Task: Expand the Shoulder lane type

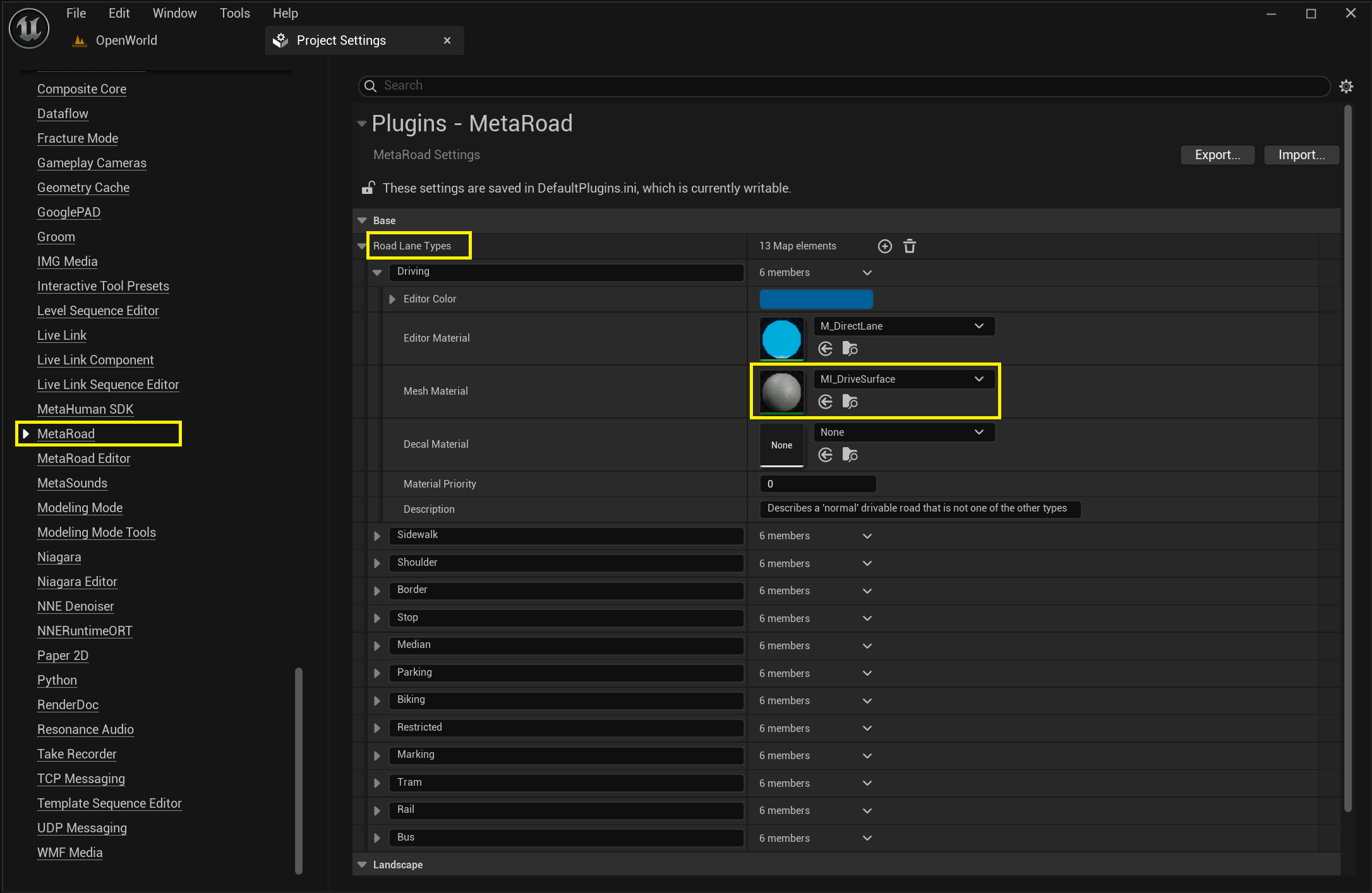Action: click(377, 563)
